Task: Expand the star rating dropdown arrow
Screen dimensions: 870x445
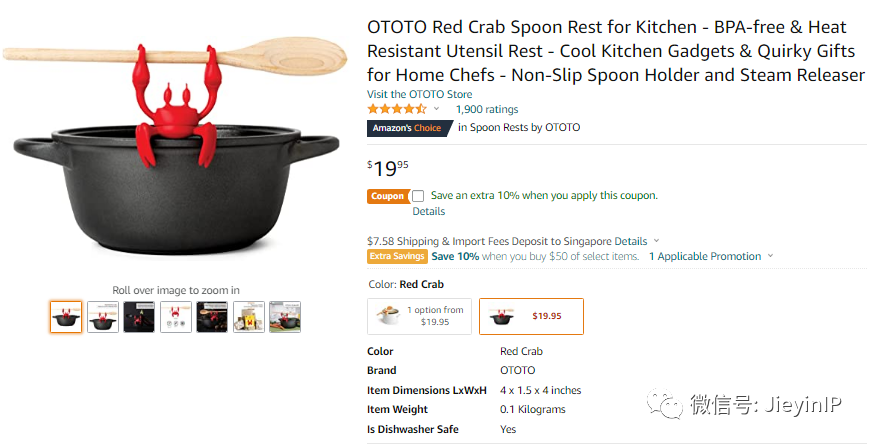Action: pyautogui.click(x=437, y=109)
